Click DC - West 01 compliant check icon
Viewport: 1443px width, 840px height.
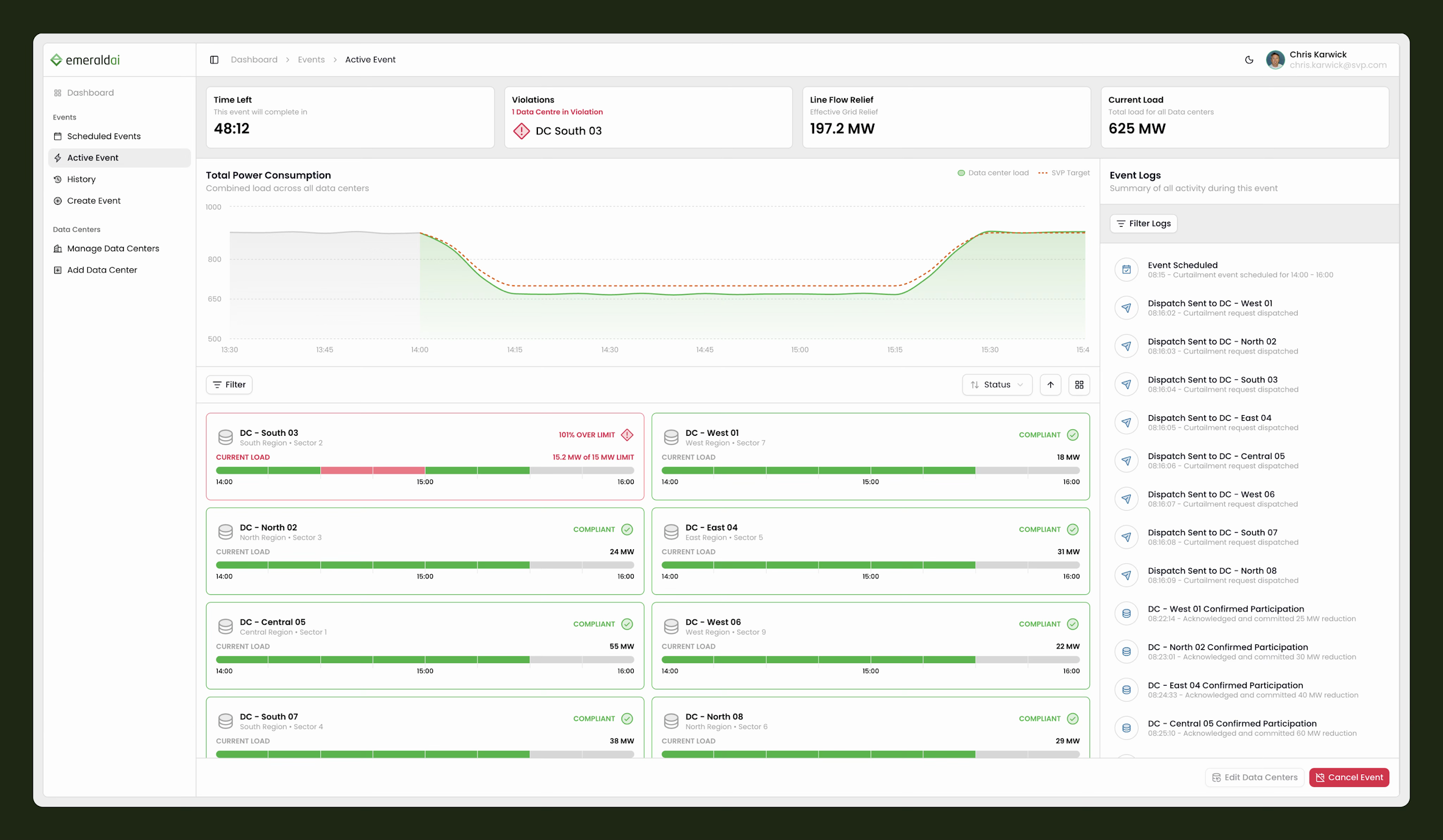(x=1073, y=435)
